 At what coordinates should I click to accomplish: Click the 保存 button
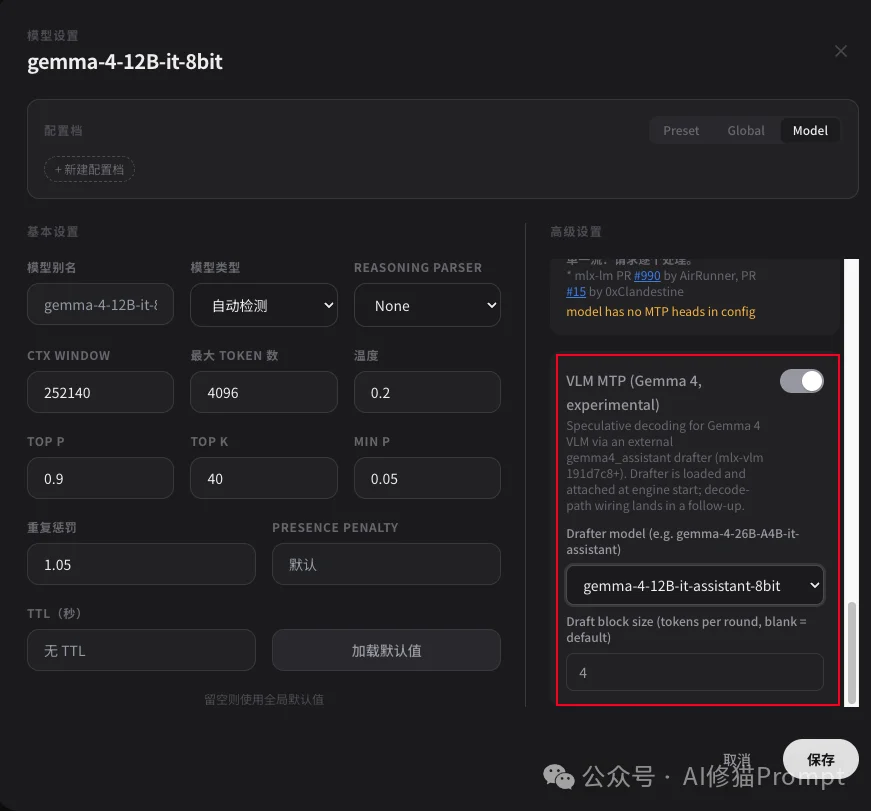pyautogui.click(x=820, y=759)
